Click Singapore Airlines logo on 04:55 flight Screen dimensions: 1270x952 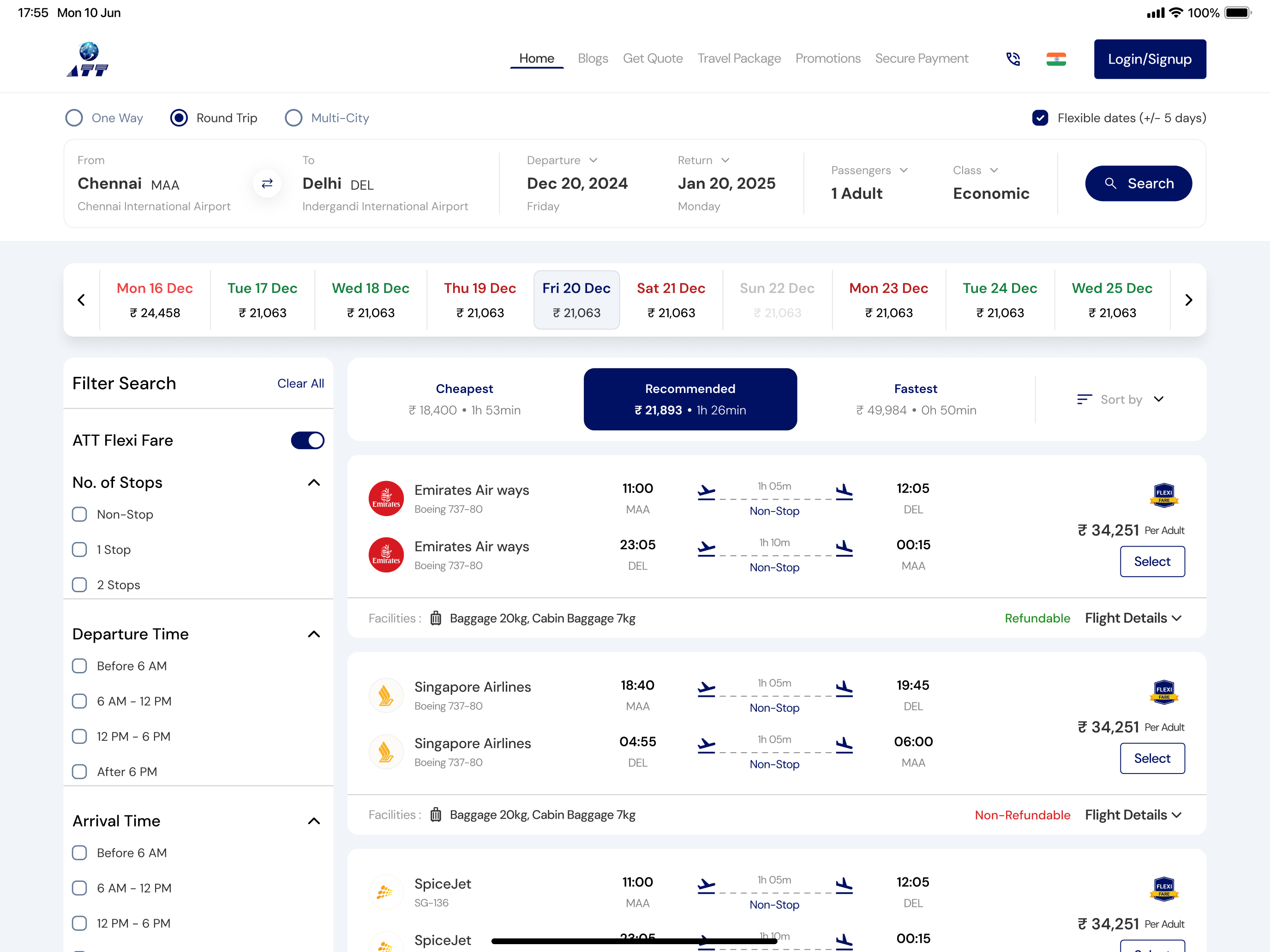pyautogui.click(x=386, y=751)
